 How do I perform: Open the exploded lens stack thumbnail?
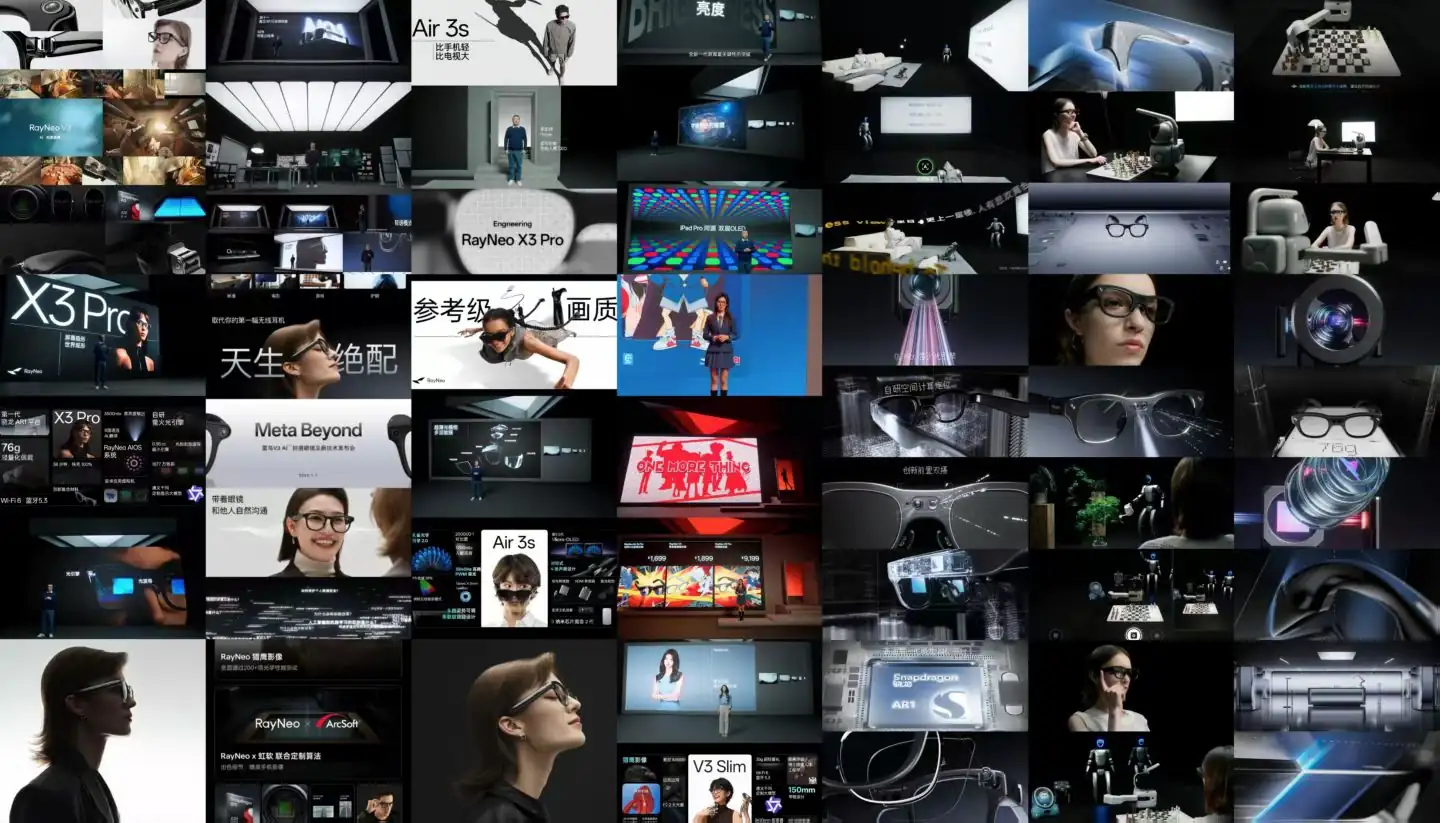[1337, 504]
